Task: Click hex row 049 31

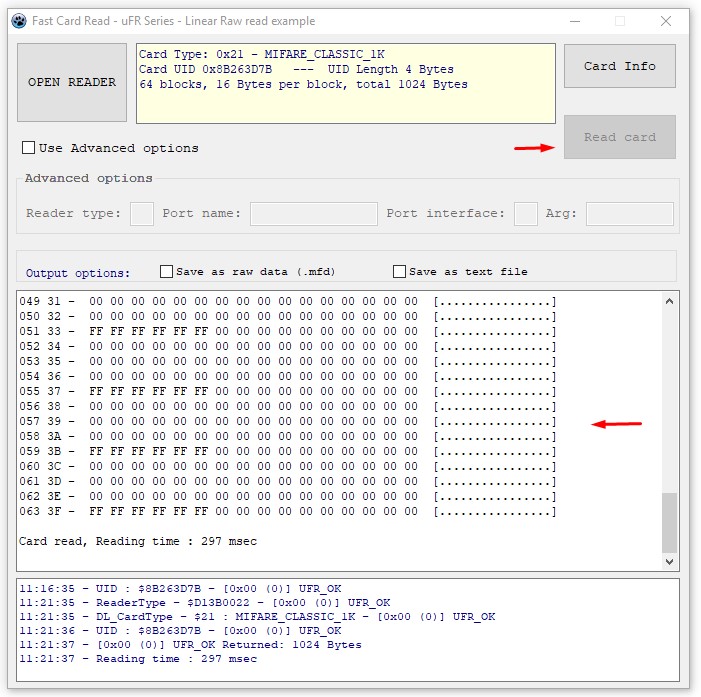Action: (287, 301)
